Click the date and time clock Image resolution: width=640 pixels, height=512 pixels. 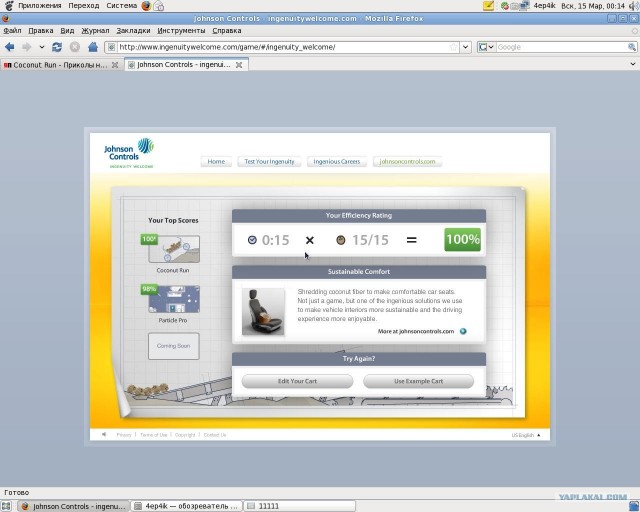[593, 6]
